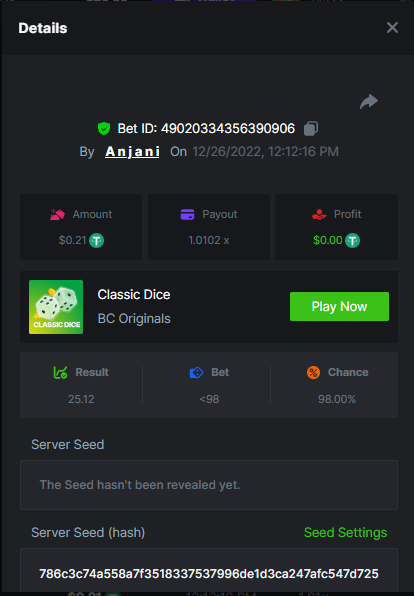Open the Classic Dice game thumbnail
414x596 pixels.
(x=56, y=307)
